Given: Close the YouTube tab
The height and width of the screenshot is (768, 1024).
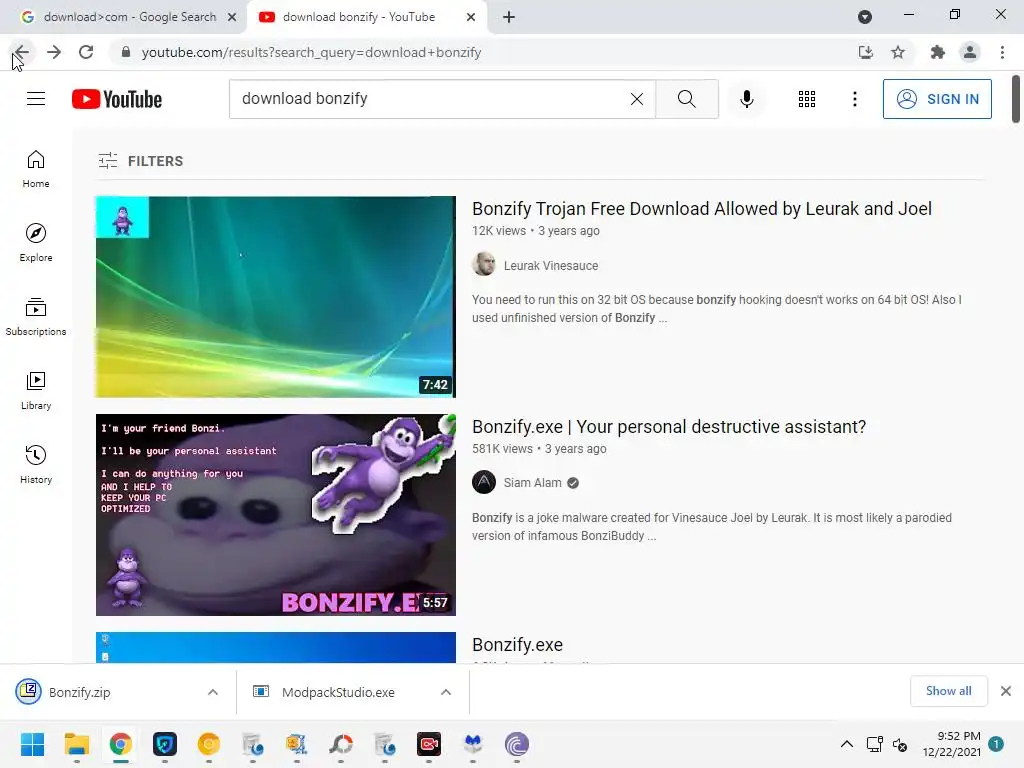Looking at the screenshot, I should click(471, 17).
